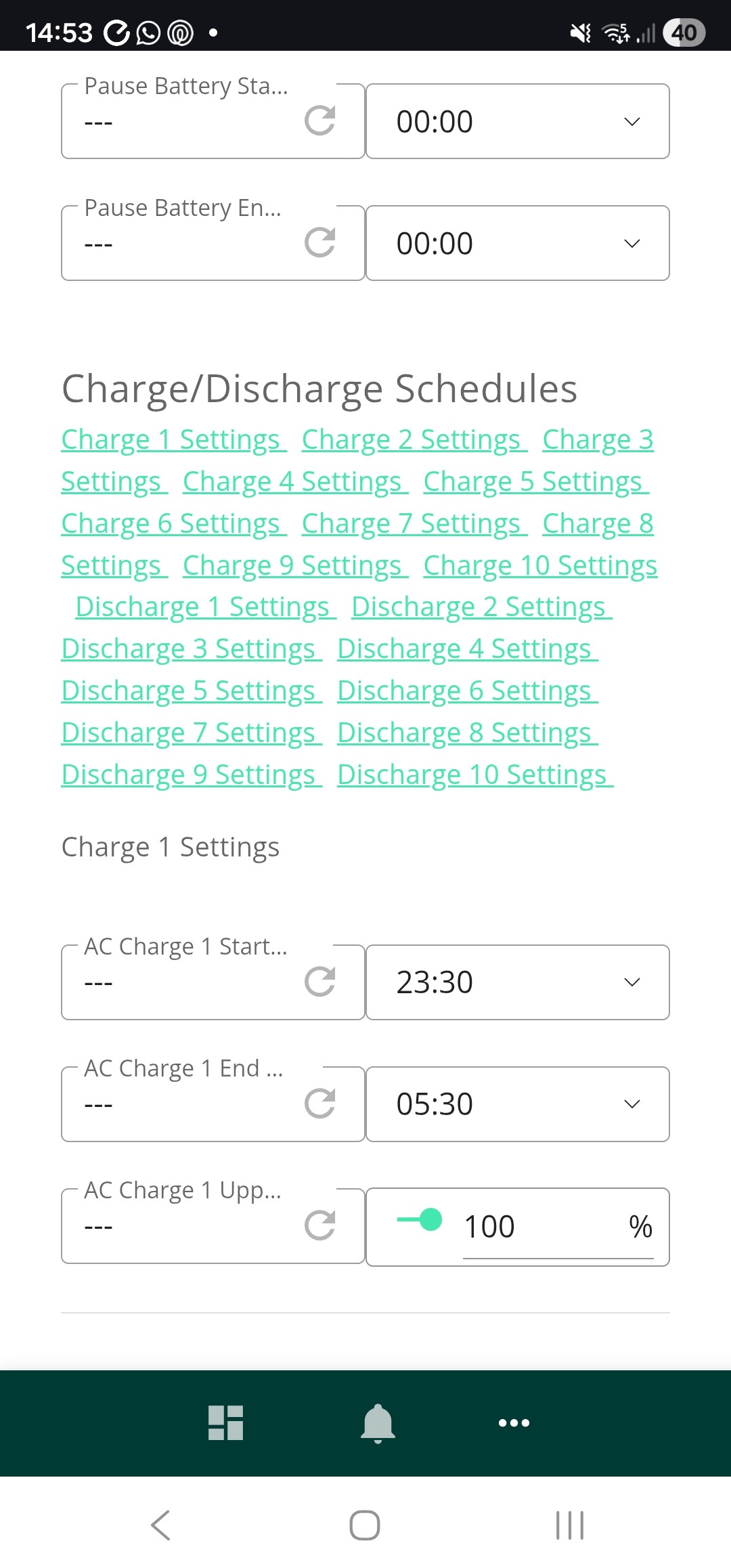Viewport: 731px width, 1568px height.
Task: Refresh AC Charge 1 Start time
Action: tap(320, 982)
